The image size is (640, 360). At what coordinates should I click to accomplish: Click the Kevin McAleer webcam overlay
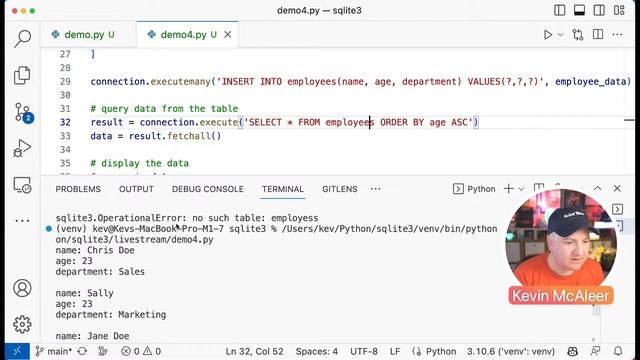[561, 247]
